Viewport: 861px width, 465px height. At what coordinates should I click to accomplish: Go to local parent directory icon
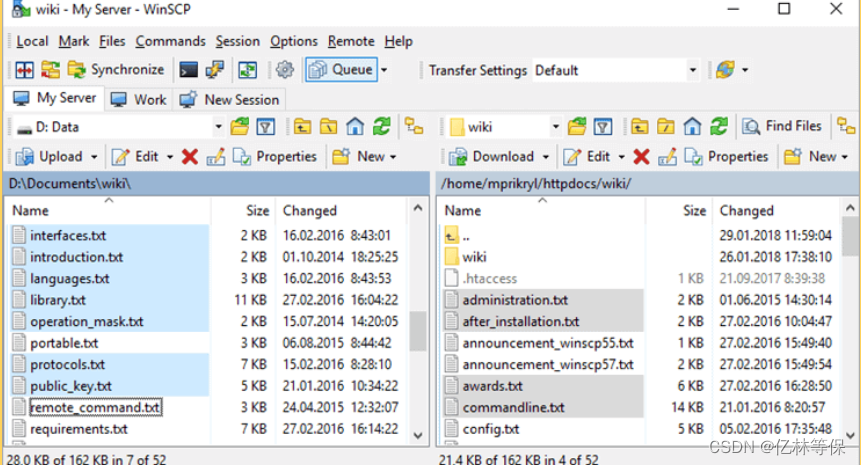302,127
